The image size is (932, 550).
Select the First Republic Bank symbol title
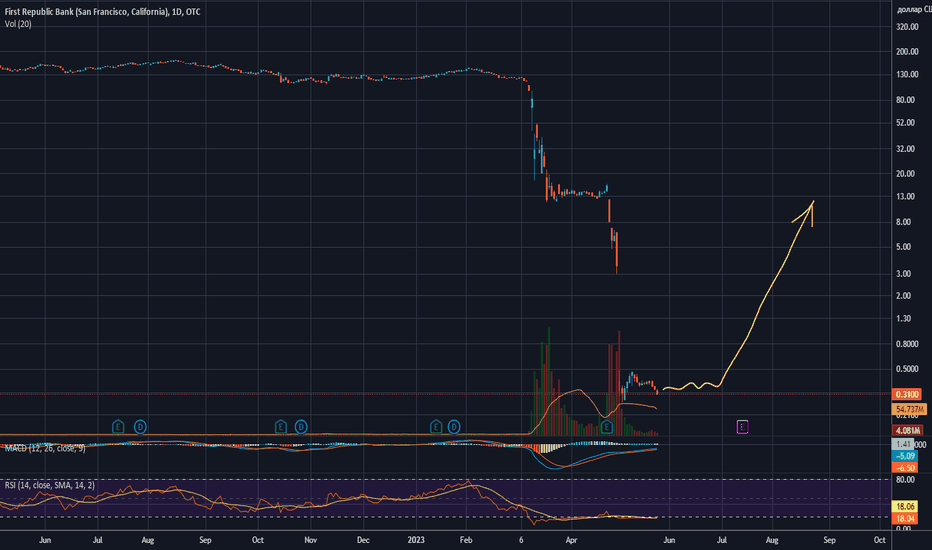pos(102,12)
